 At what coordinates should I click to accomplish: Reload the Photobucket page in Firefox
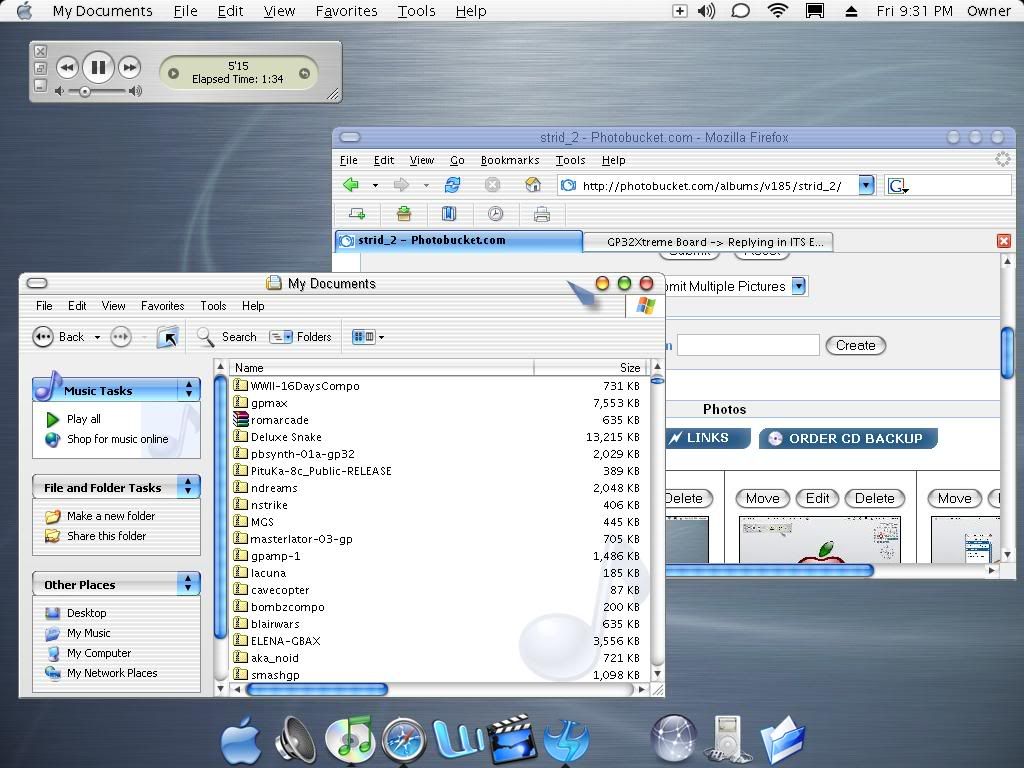(452, 185)
